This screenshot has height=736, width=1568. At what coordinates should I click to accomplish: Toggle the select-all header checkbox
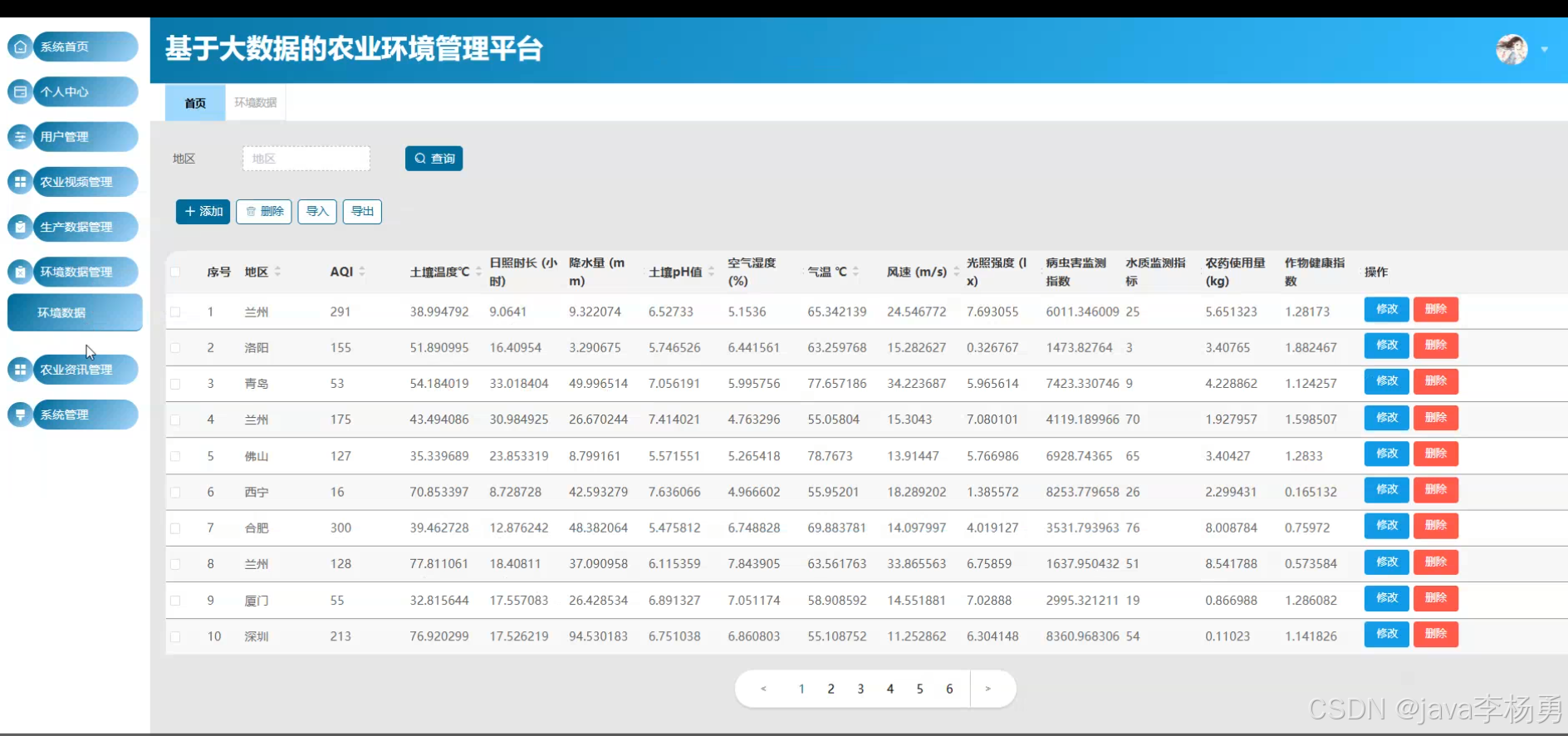[x=175, y=272]
